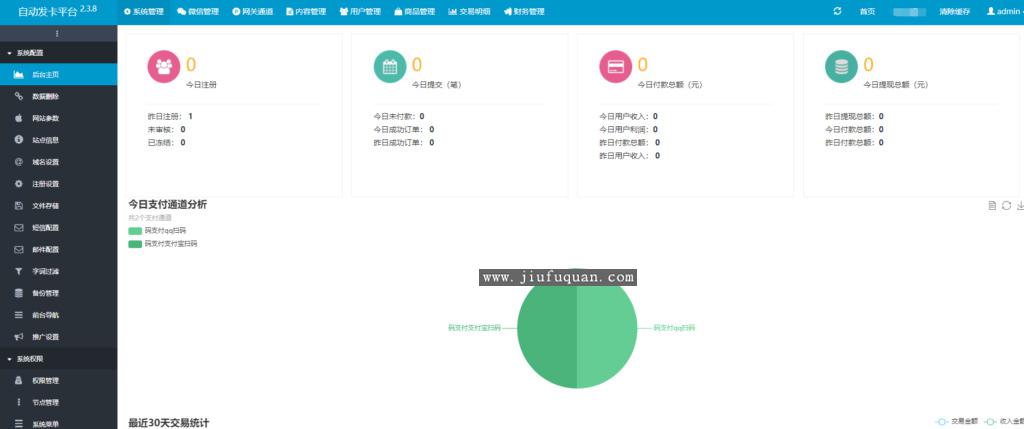
Task: Open the 内容管理 top menu
Action: coord(306,12)
